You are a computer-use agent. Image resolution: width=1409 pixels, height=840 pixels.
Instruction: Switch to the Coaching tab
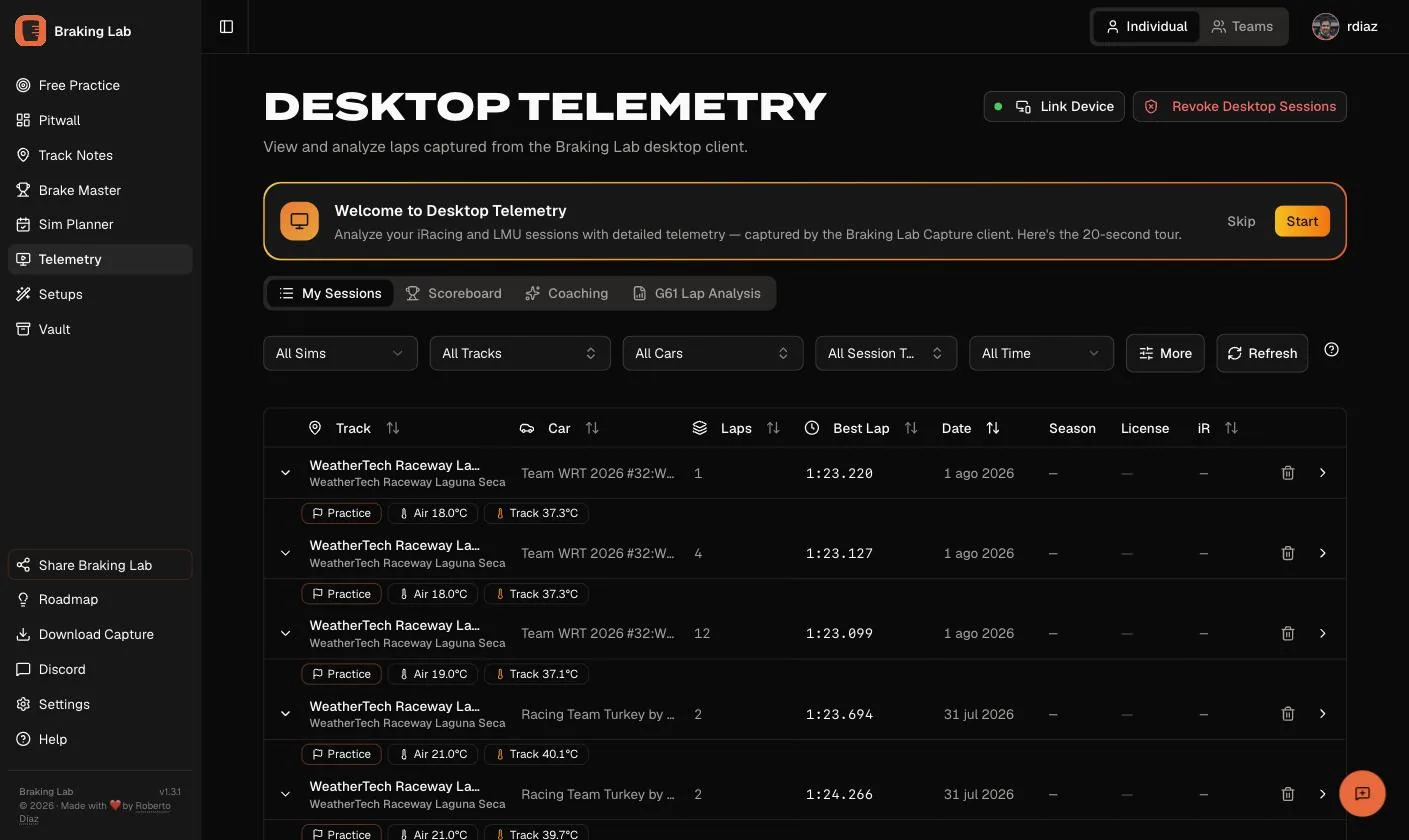click(x=566, y=293)
